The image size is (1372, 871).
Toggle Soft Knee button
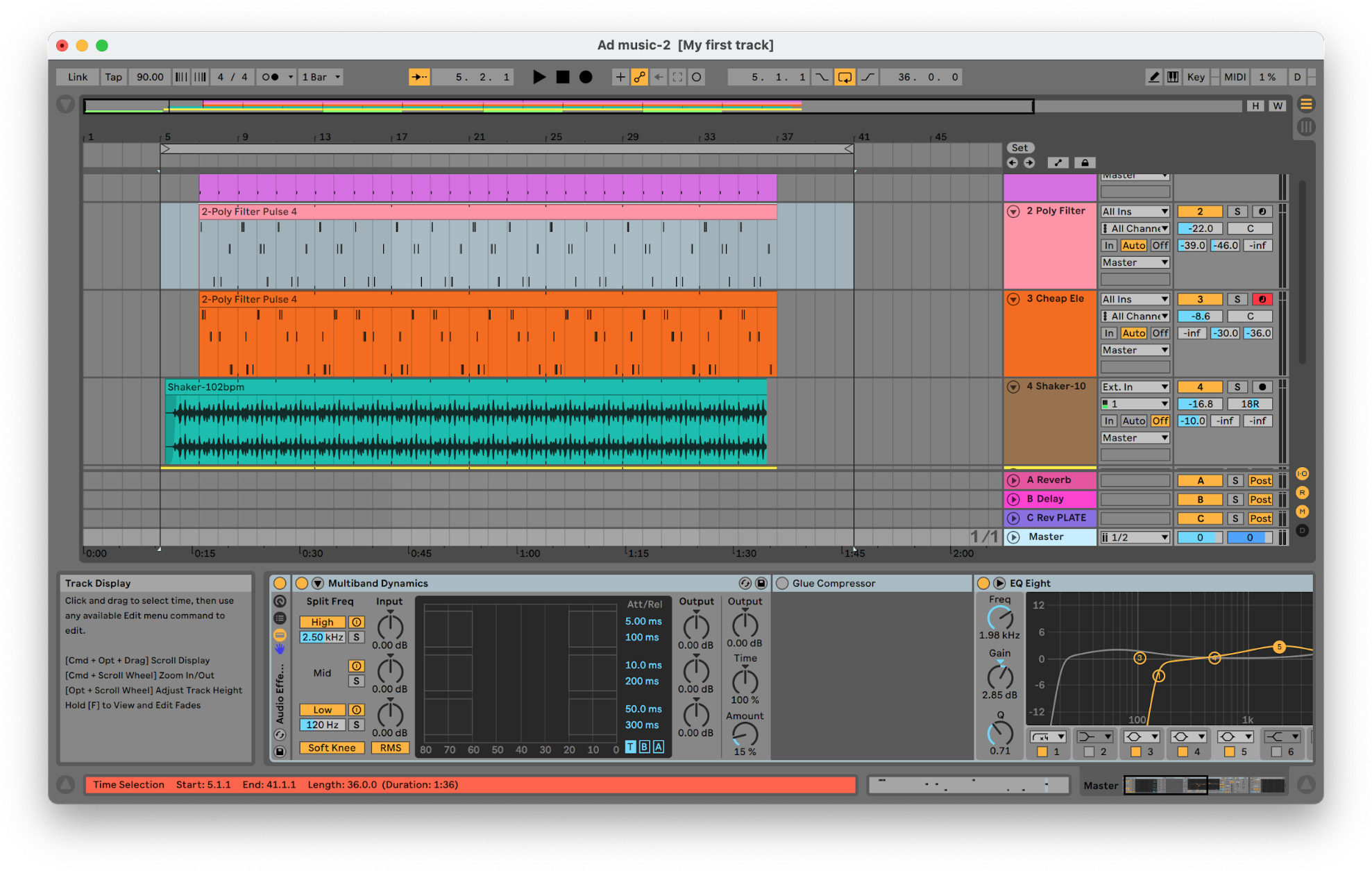point(332,747)
